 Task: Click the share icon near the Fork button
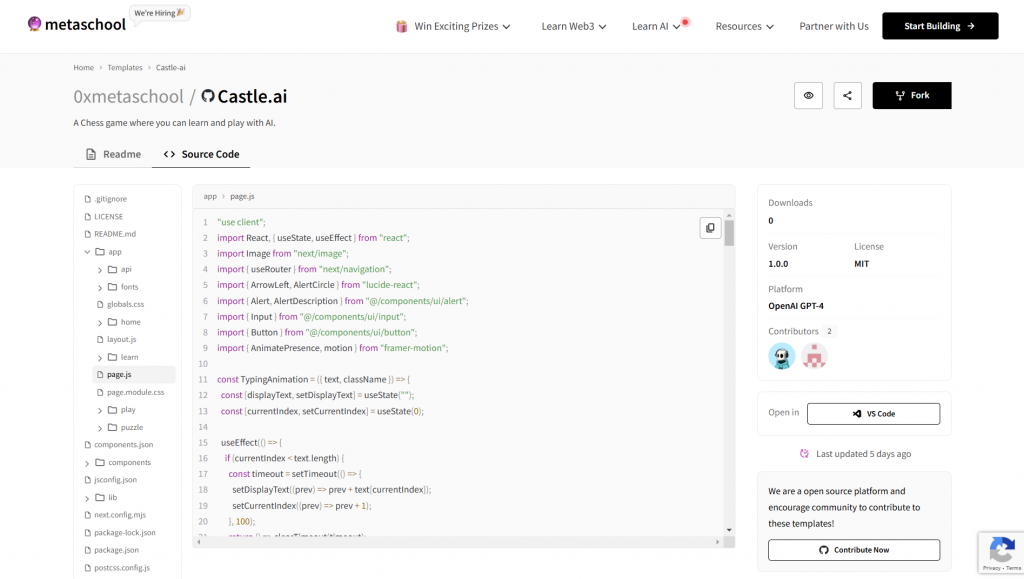tap(847, 95)
